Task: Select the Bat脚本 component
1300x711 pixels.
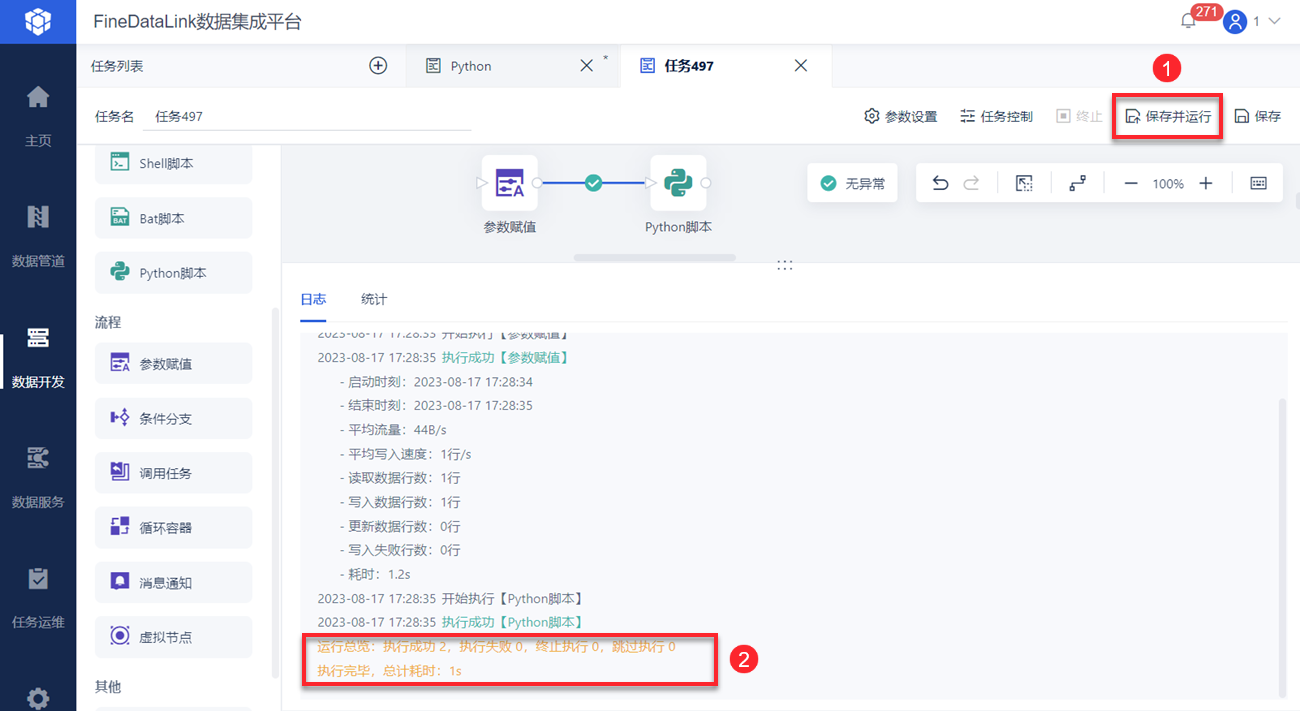Action: click(172, 217)
